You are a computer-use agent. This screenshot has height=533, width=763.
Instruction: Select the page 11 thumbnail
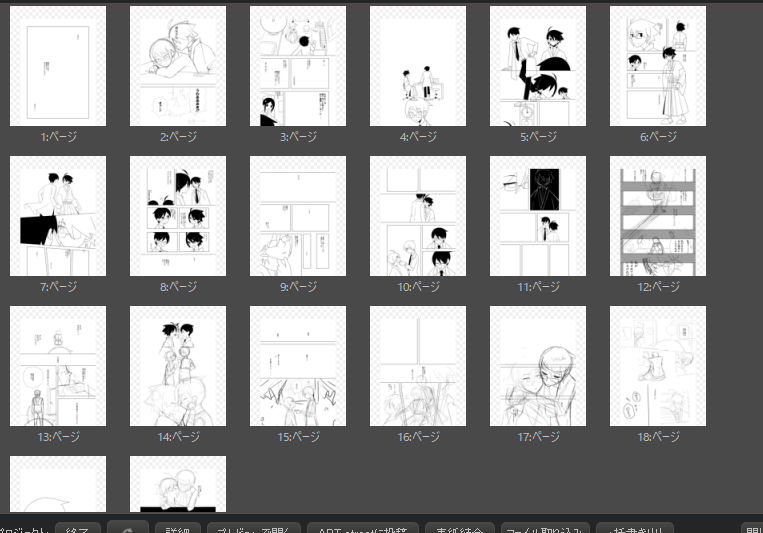(538, 216)
